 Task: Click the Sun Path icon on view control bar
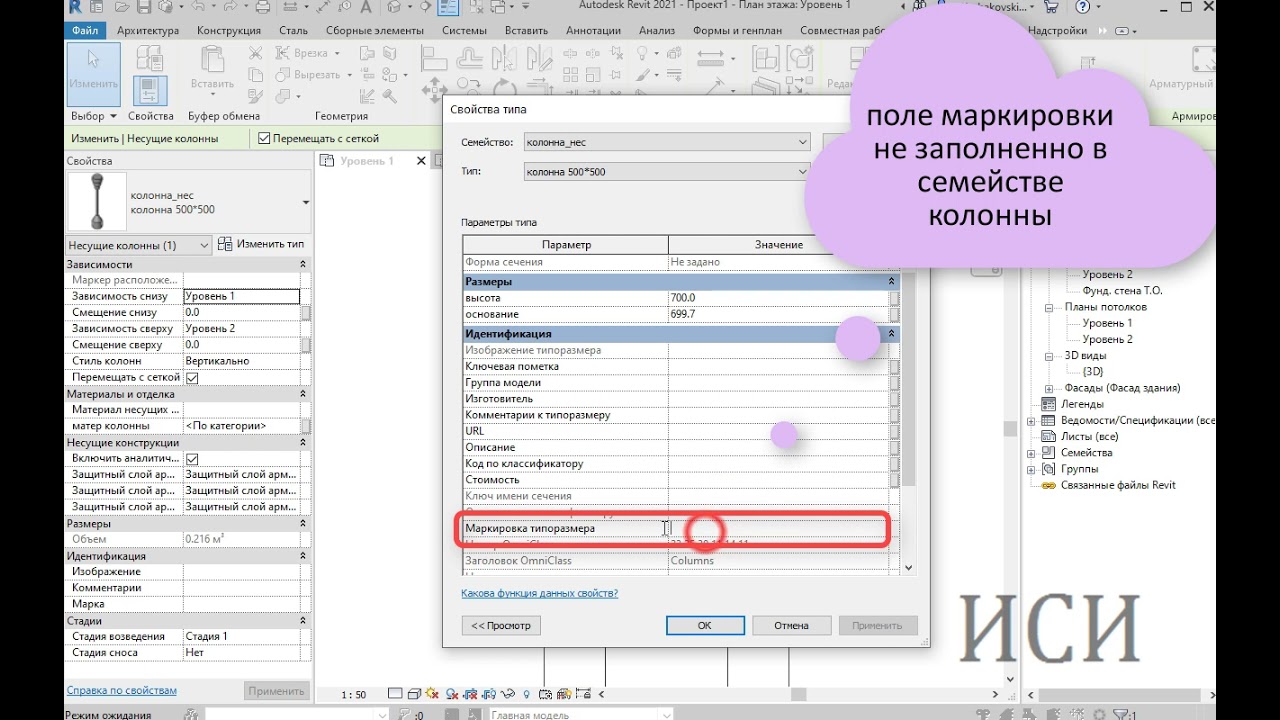tap(431, 693)
